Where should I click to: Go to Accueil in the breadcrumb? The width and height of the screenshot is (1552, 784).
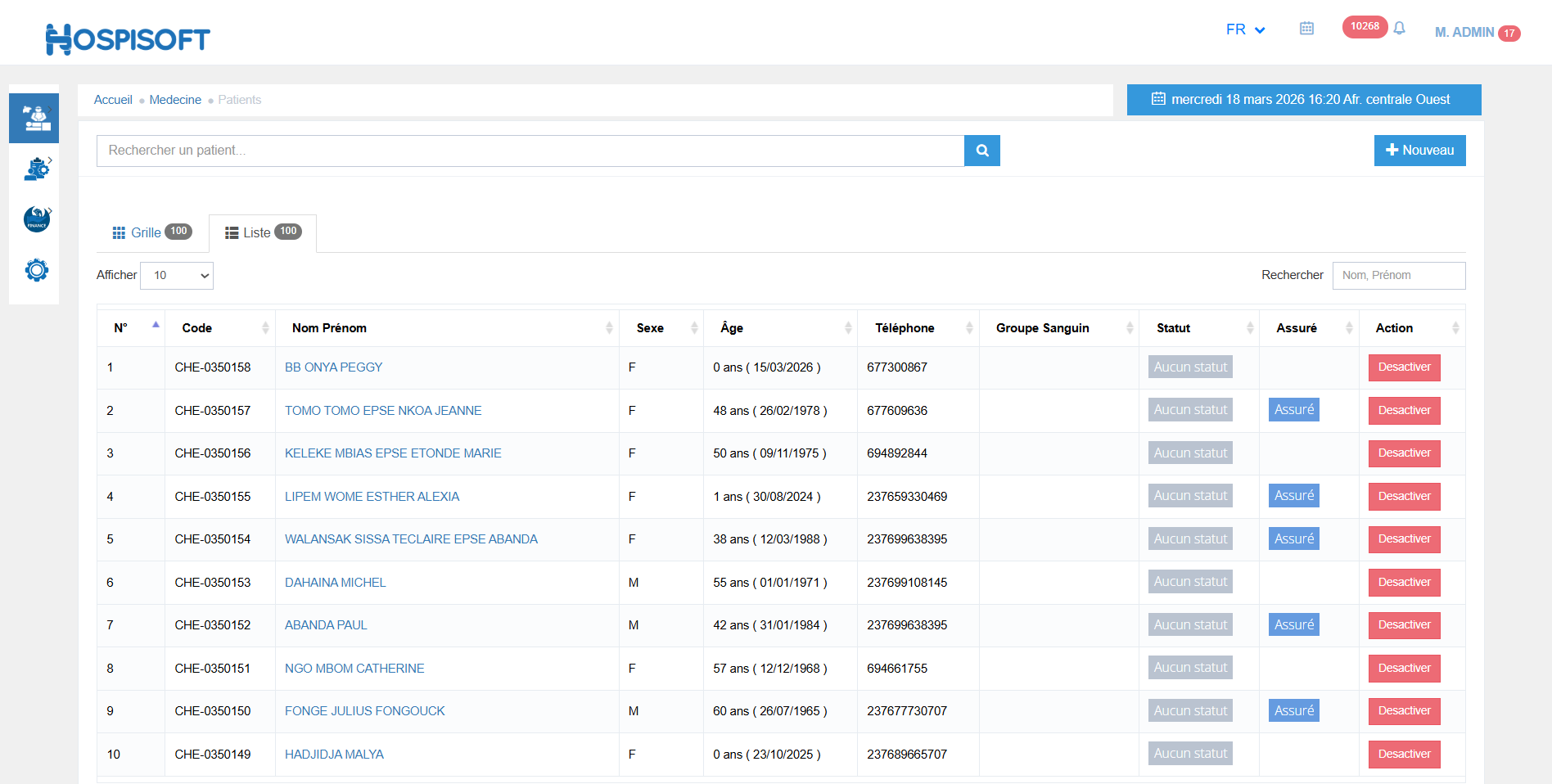click(113, 100)
